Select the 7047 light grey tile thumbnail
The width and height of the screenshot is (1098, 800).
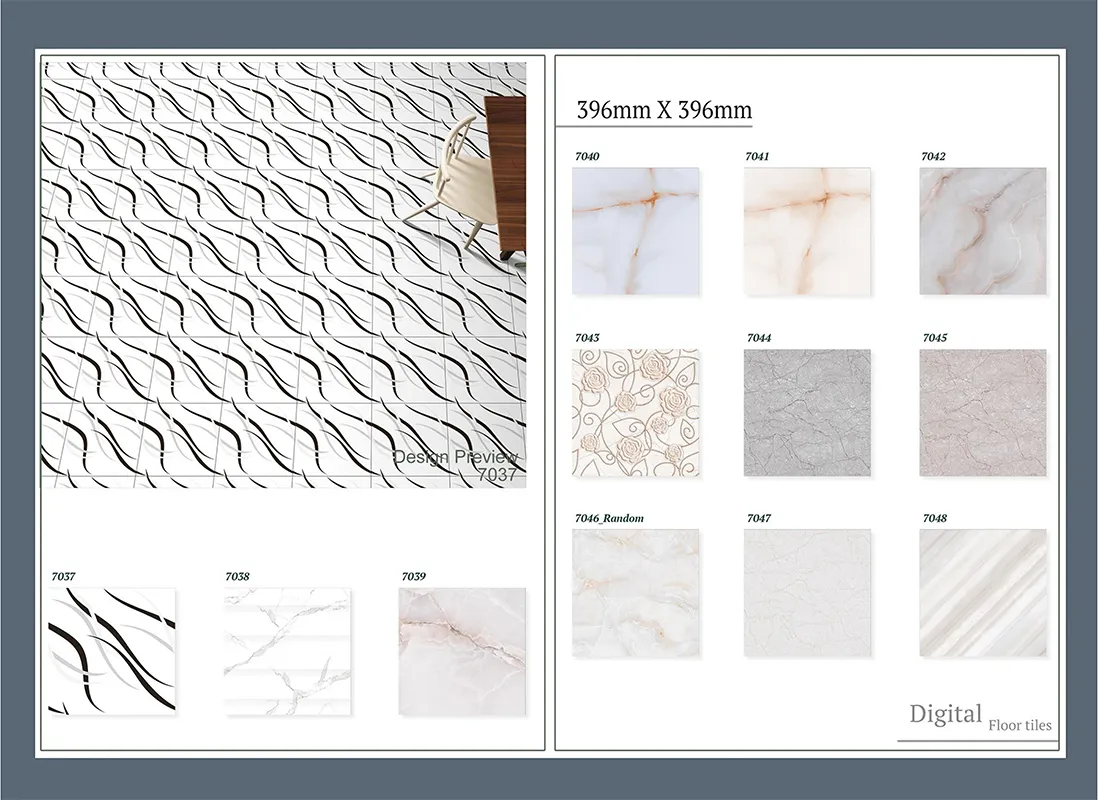coord(808,593)
